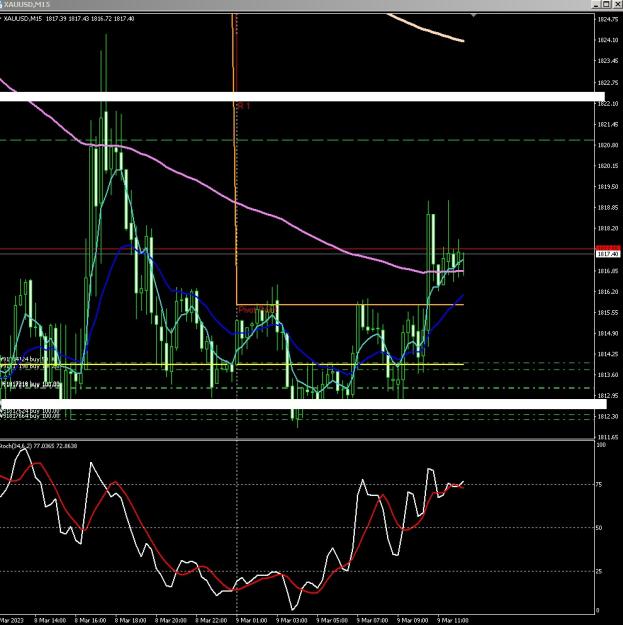This screenshot has height=625, width=623.
Task: Click price scale value 1818.20
Action: click(x=608, y=228)
